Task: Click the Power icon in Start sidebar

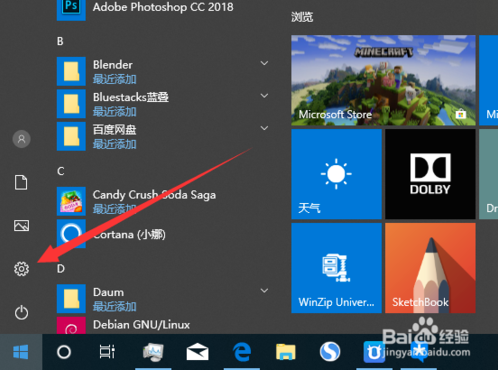Action: click(21, 313)
